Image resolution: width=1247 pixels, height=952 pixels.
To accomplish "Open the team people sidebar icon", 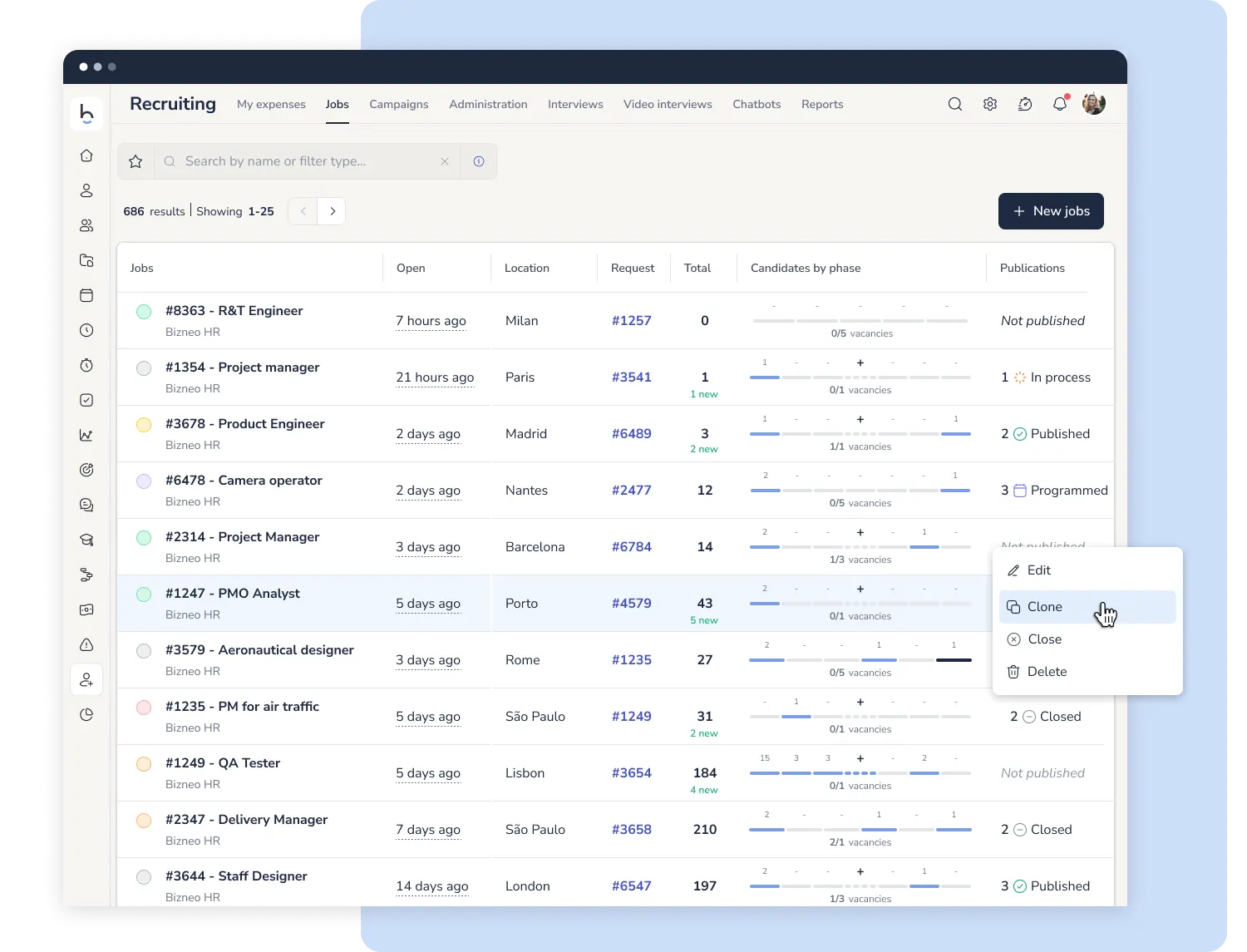I will [86, 225].
